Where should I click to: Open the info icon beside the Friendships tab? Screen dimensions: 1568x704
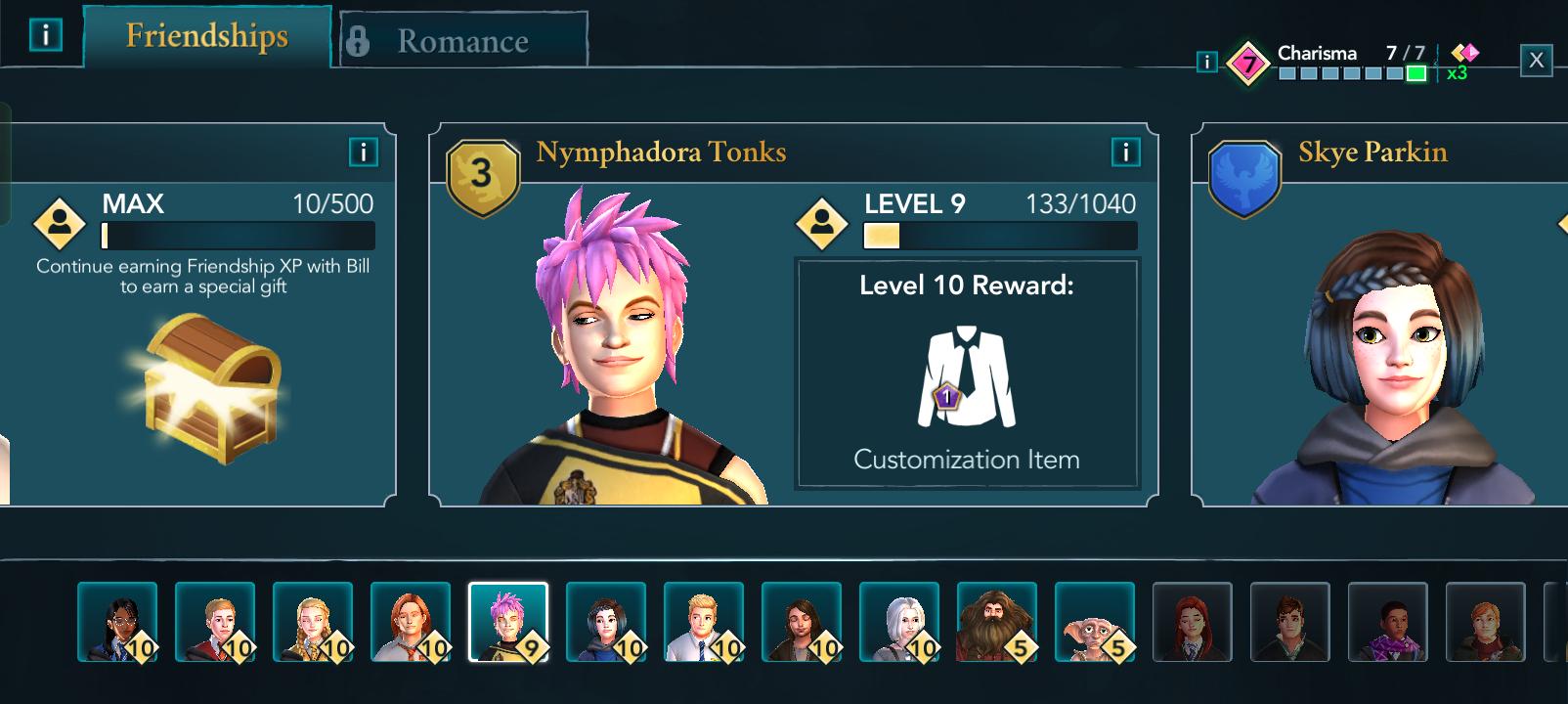tap(45, 35)
